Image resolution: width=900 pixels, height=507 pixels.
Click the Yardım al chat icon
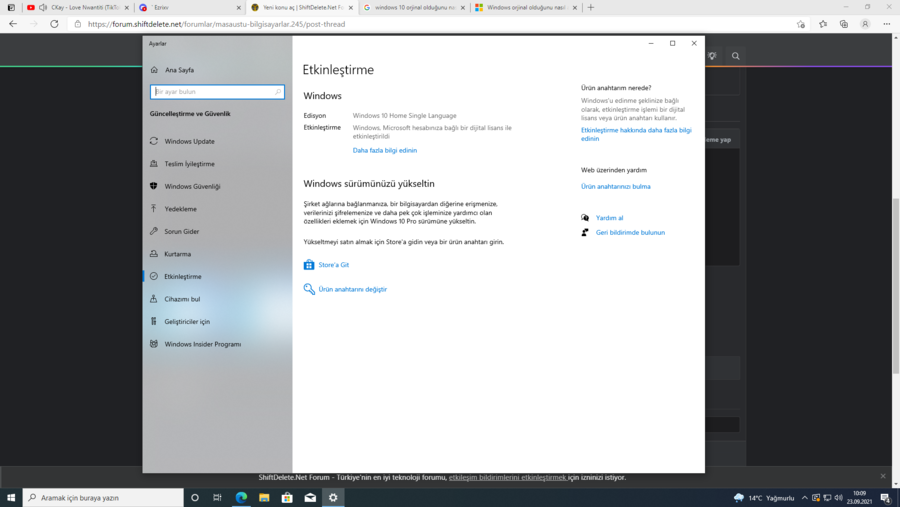(x=585, y=218)
